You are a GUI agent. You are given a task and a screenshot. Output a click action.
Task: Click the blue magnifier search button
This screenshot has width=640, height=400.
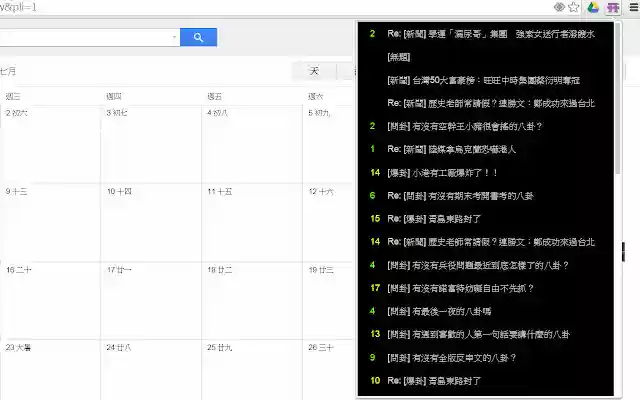pyautogui.click(x=198, y=38)
